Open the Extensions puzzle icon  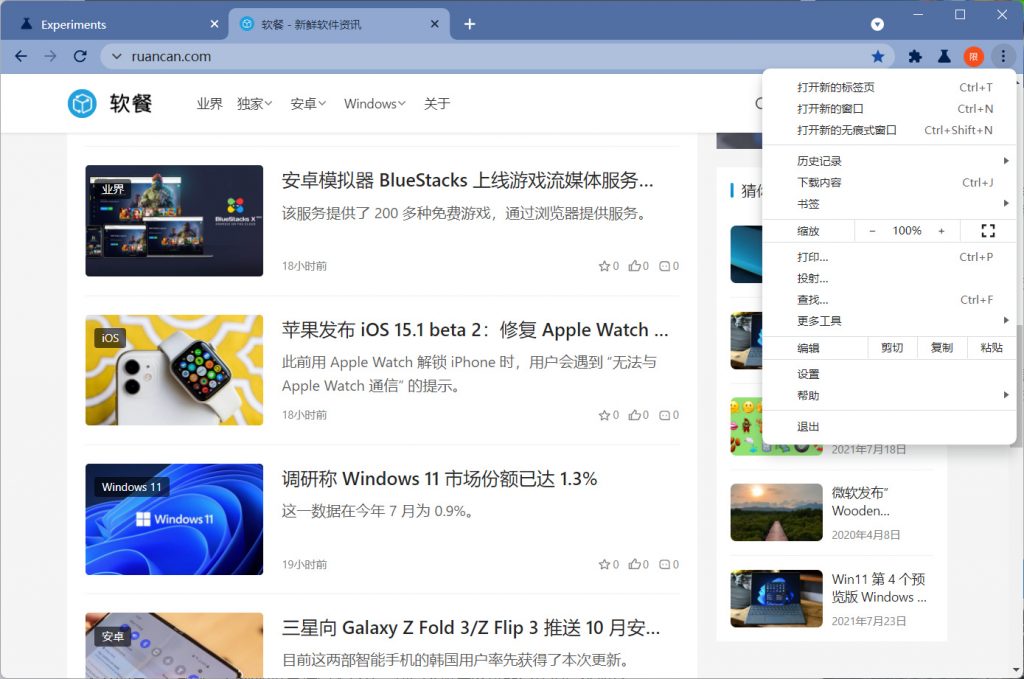point(914,57)
